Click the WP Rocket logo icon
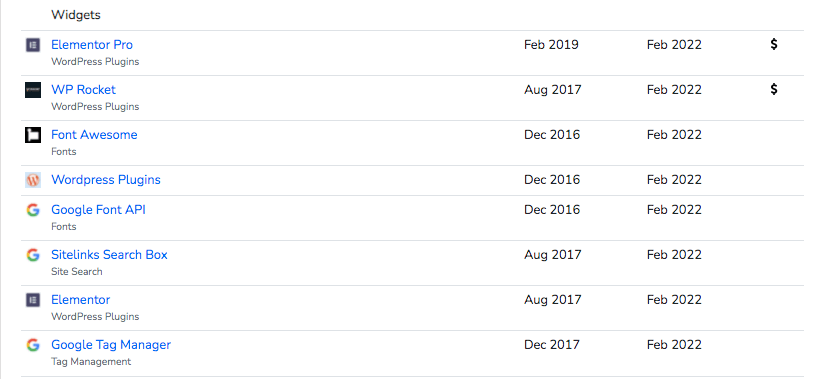Viewport: 822px width, 379px height. pos(33,90)
